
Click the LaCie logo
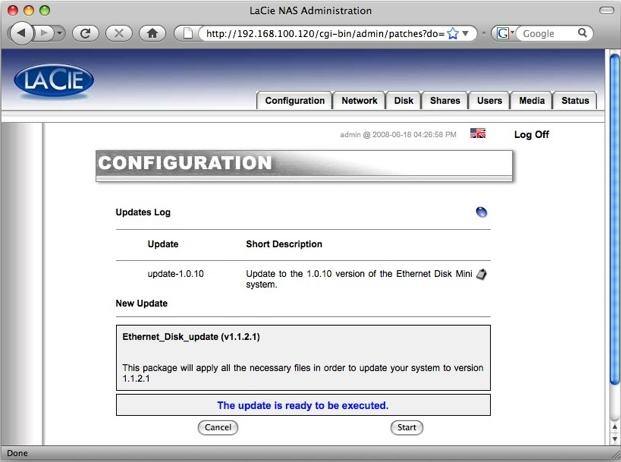(x=53, y=82)
